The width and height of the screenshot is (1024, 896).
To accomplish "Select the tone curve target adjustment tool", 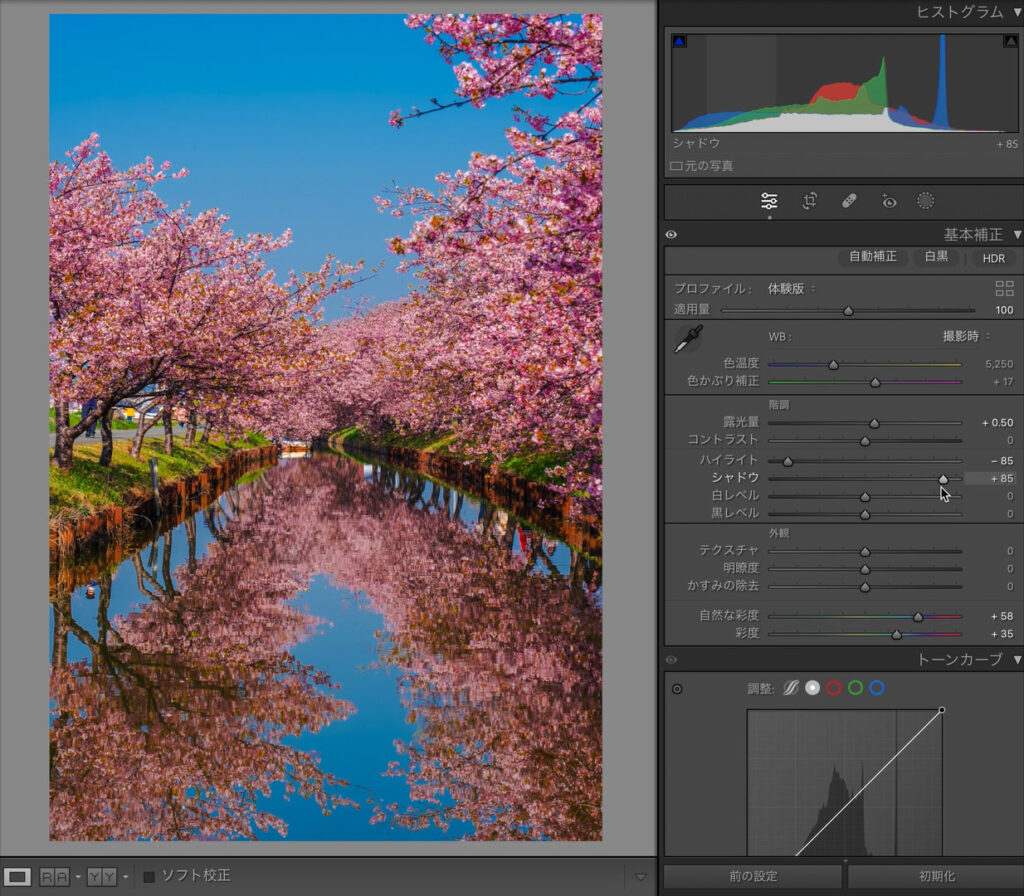I will pos(677,689).
